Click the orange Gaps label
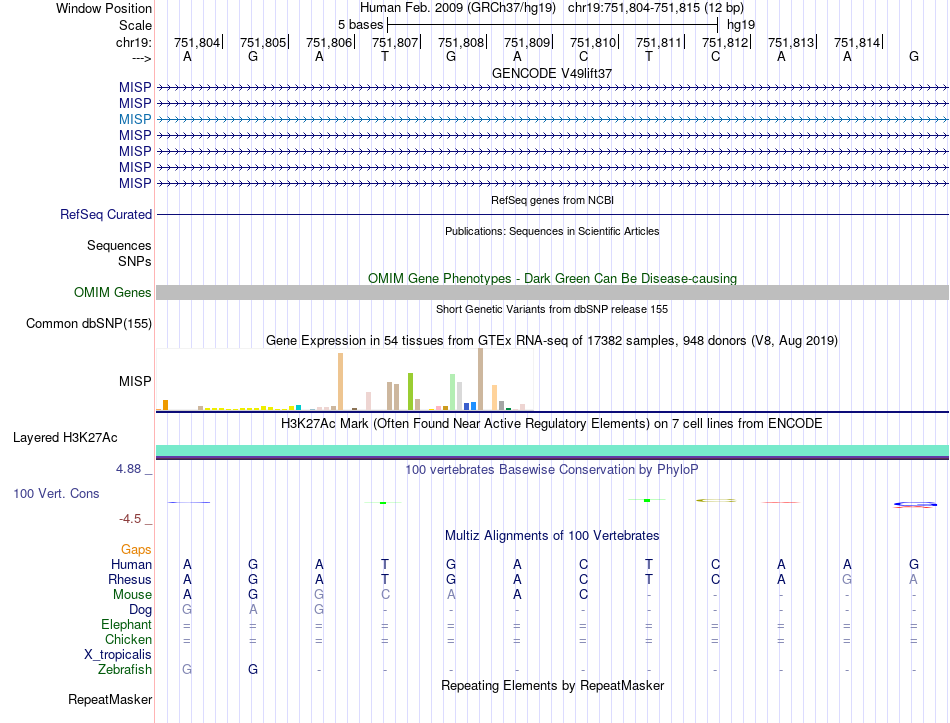950x723 pixels. 136,549
